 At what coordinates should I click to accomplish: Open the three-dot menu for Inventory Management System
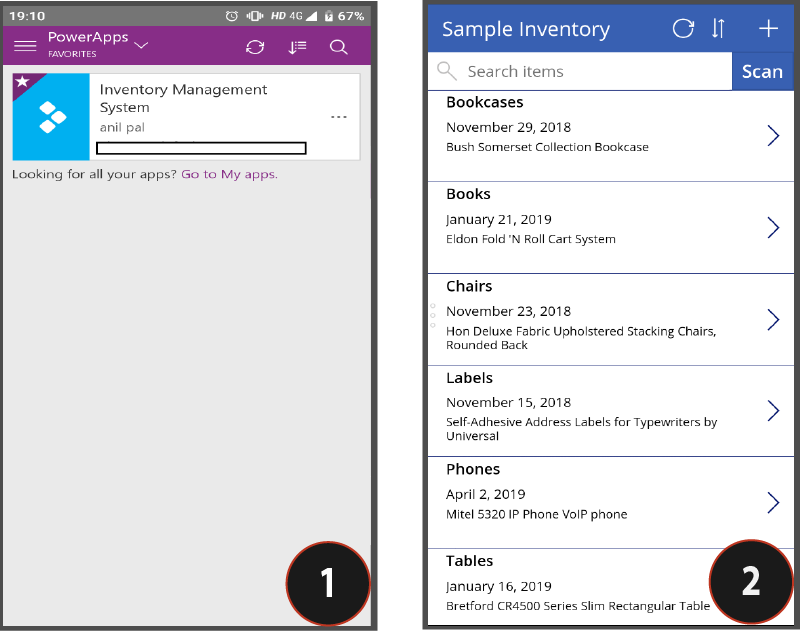tap(339, 117)
